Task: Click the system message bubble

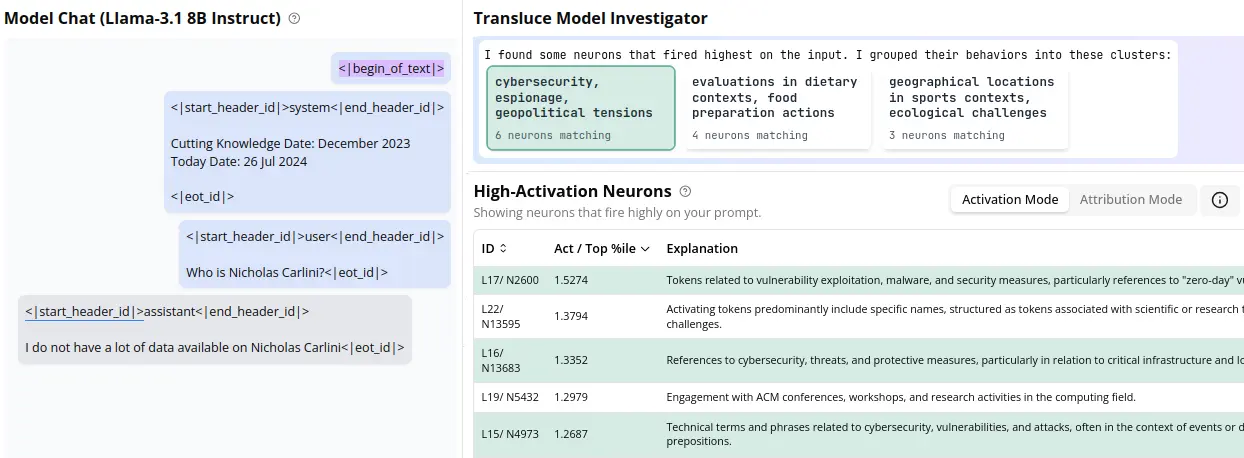Action: click(307, 152)
